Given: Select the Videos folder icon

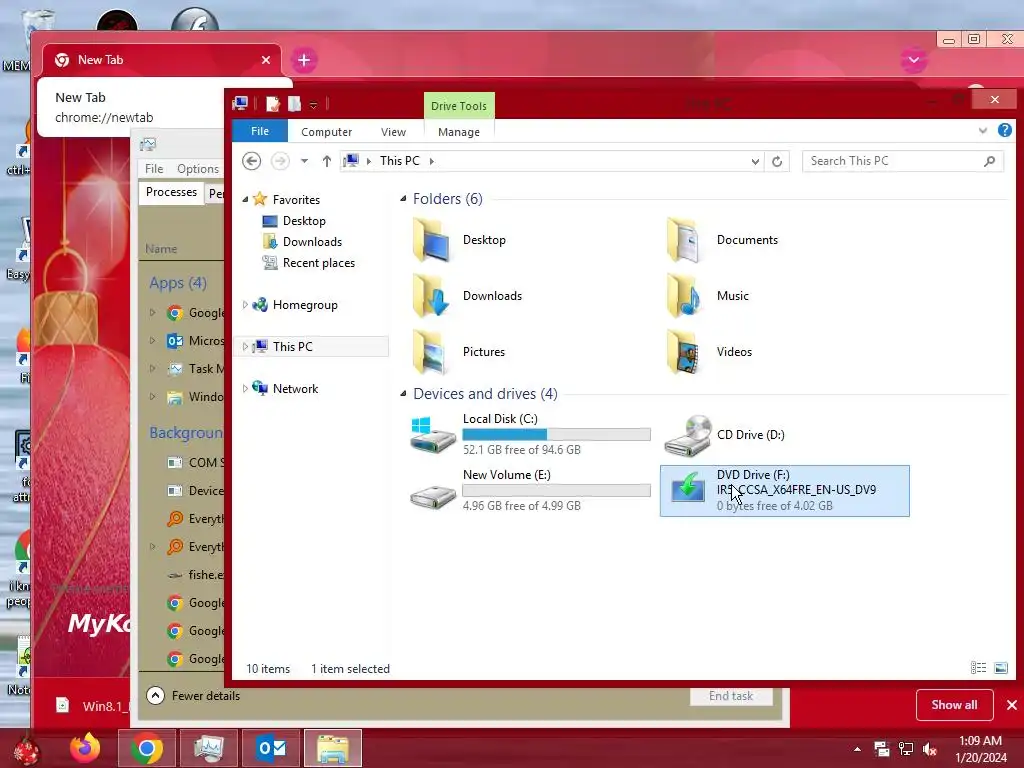Looking at the screenshot, I should (x=684, y=352).
